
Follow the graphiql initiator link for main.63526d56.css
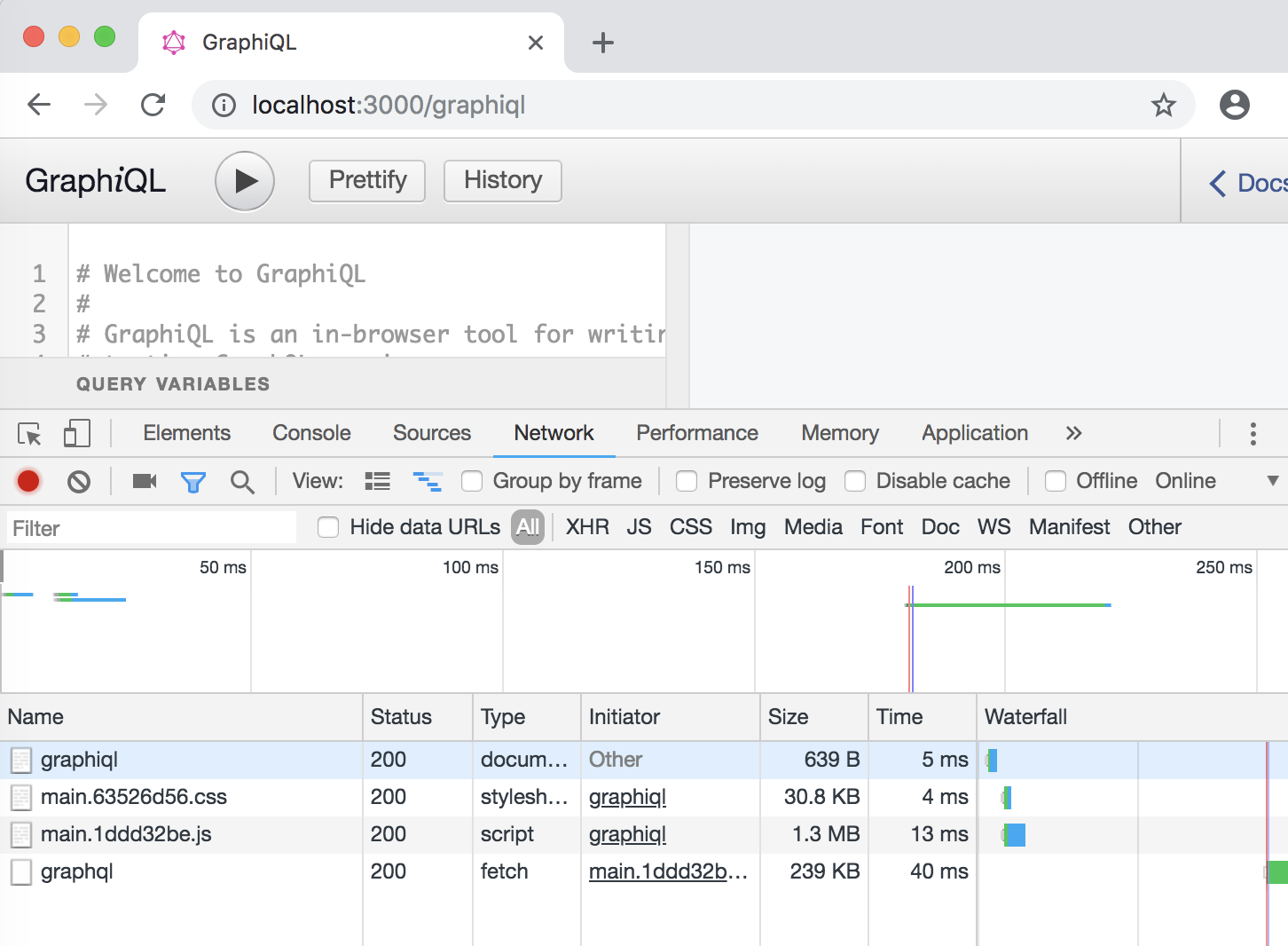coord(627,797)
